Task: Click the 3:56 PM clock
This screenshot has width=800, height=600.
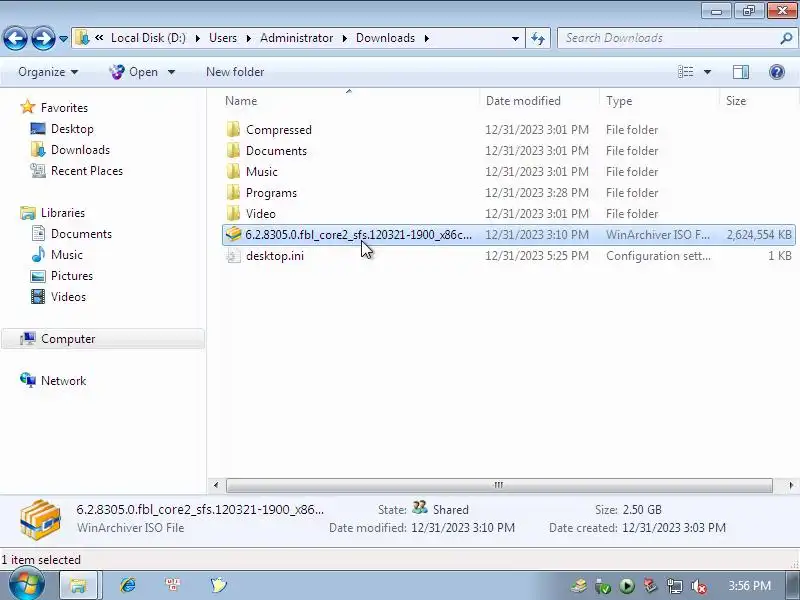Action: pyautogui.click(x=749, y=586)
